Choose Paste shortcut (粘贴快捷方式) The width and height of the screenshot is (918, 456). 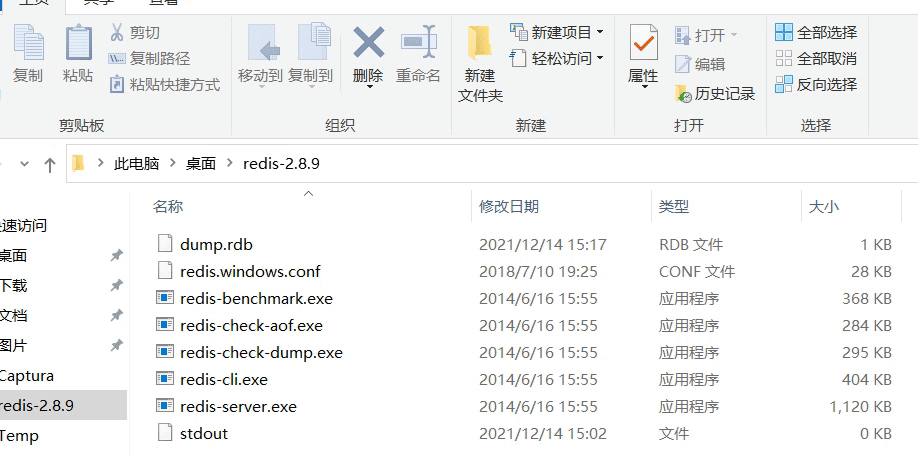click(165, 85)
